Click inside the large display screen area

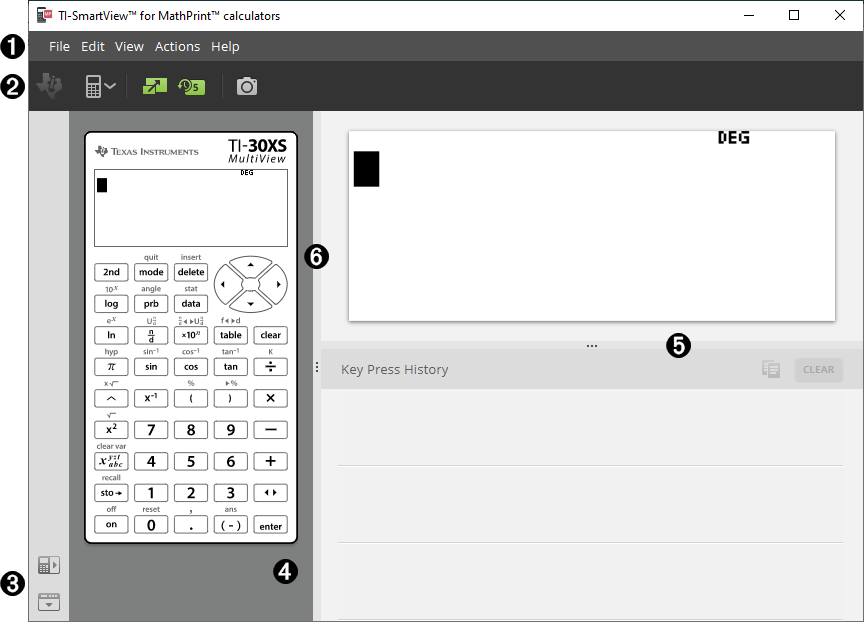592,225
